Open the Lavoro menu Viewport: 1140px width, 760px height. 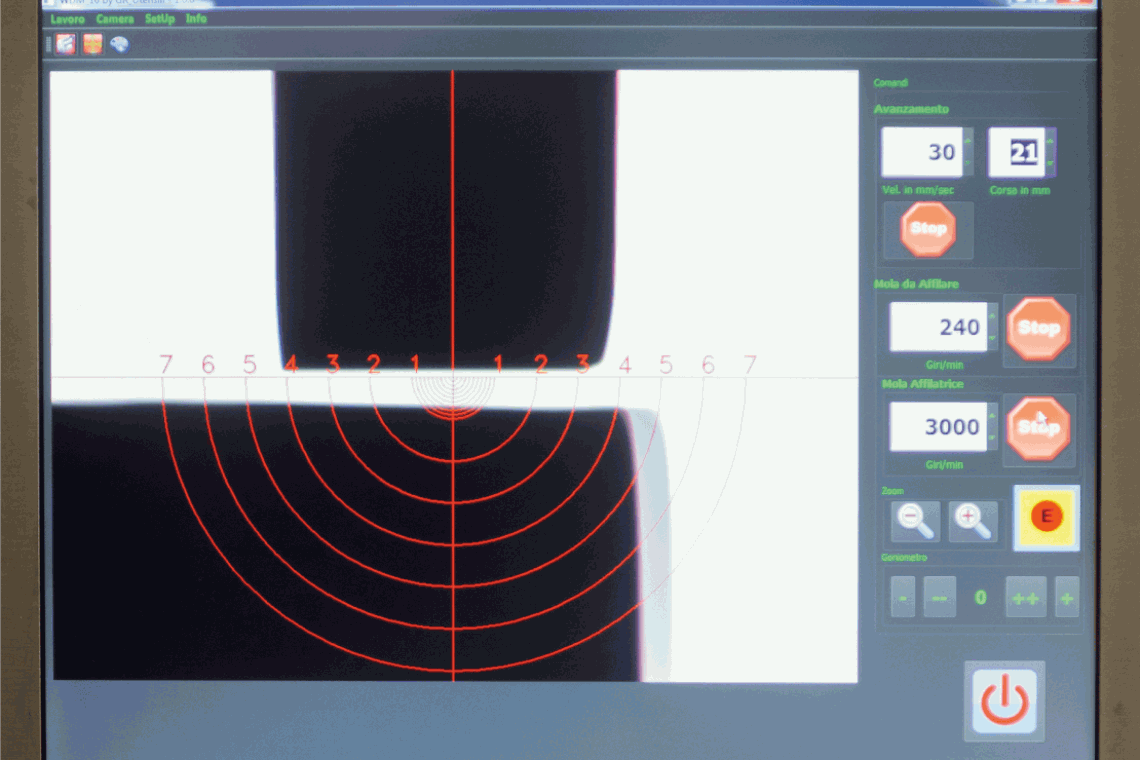[68, 19]
